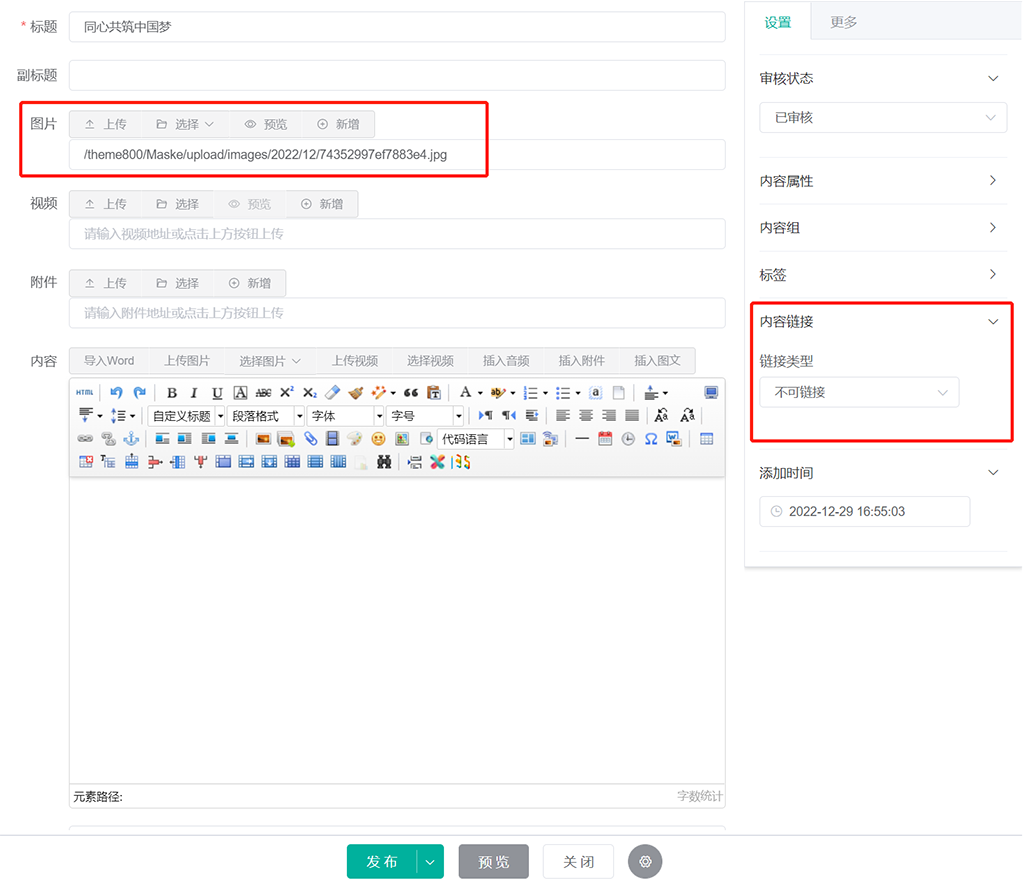Open the 审核状态 dropdown showing 已审核
This screenshot has height=887, width=1024.
point(882,118)
